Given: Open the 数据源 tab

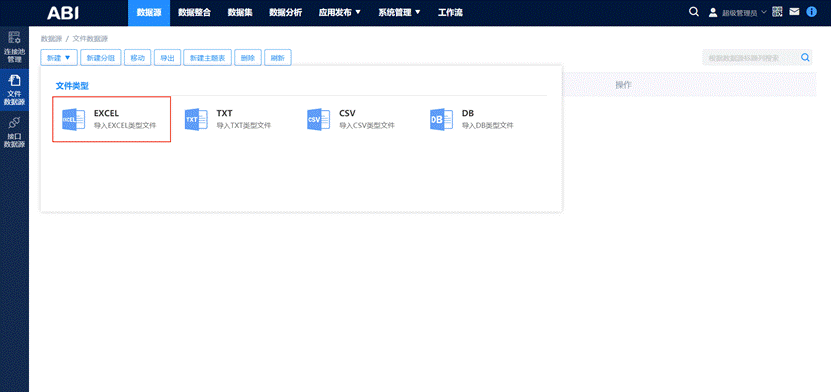Looking at the screenshot, I should pos(149,13).
